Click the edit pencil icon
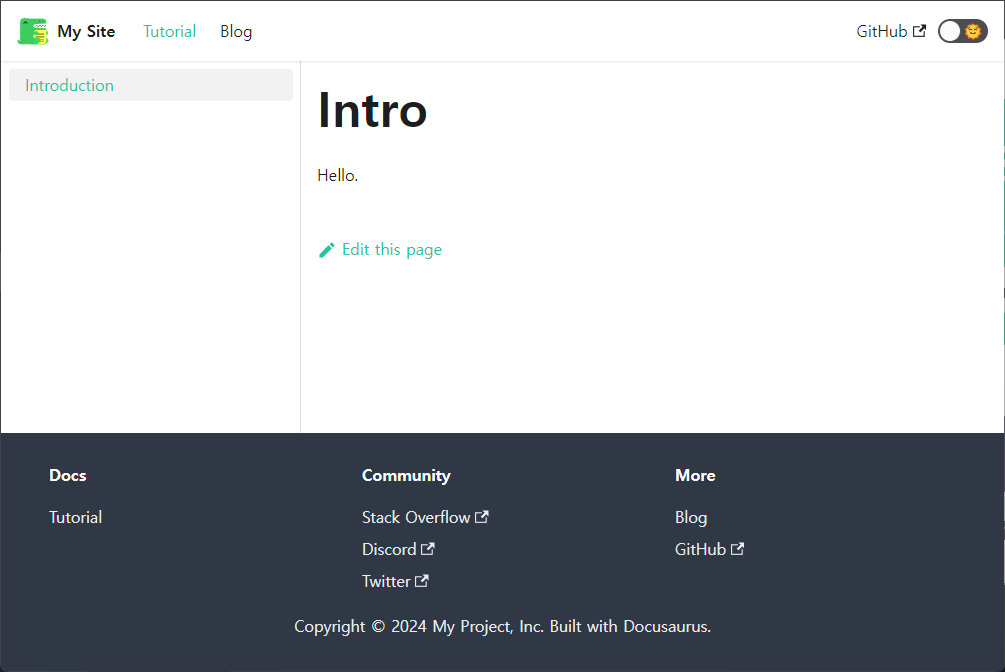This screenshot has width=1005, height=672. tap(326, 249)
